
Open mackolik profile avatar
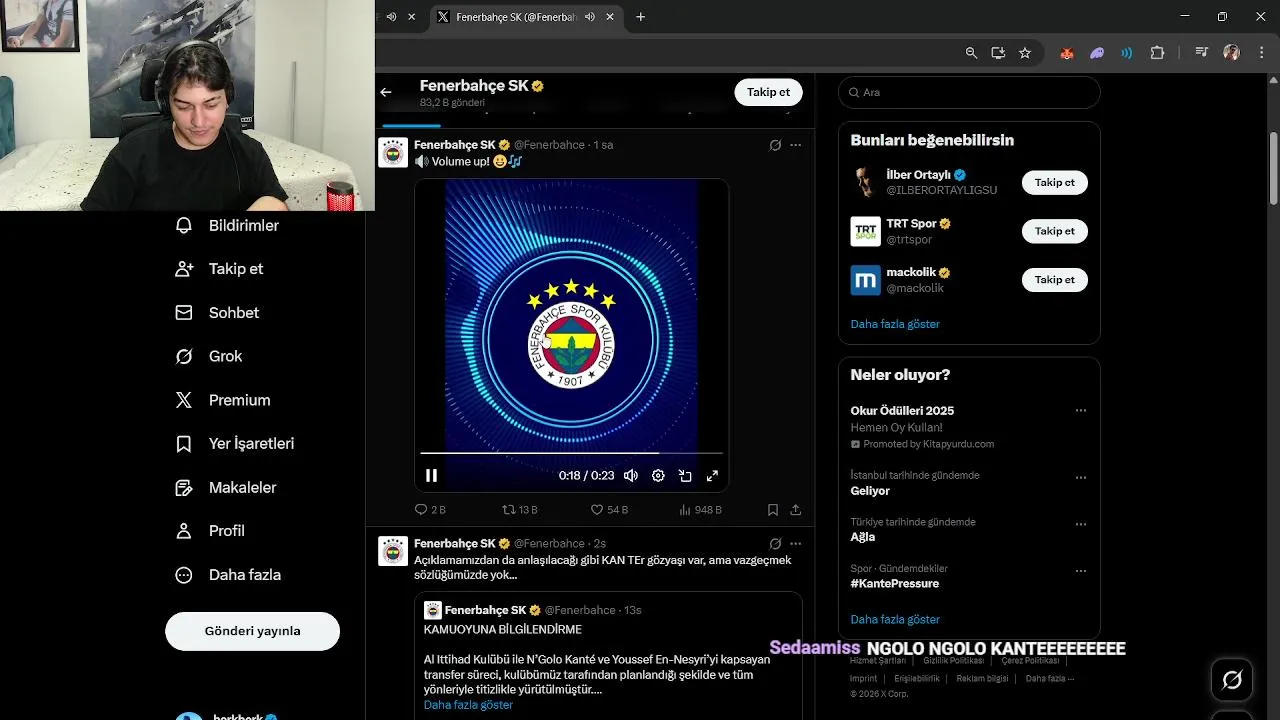(x=865, y=280)
